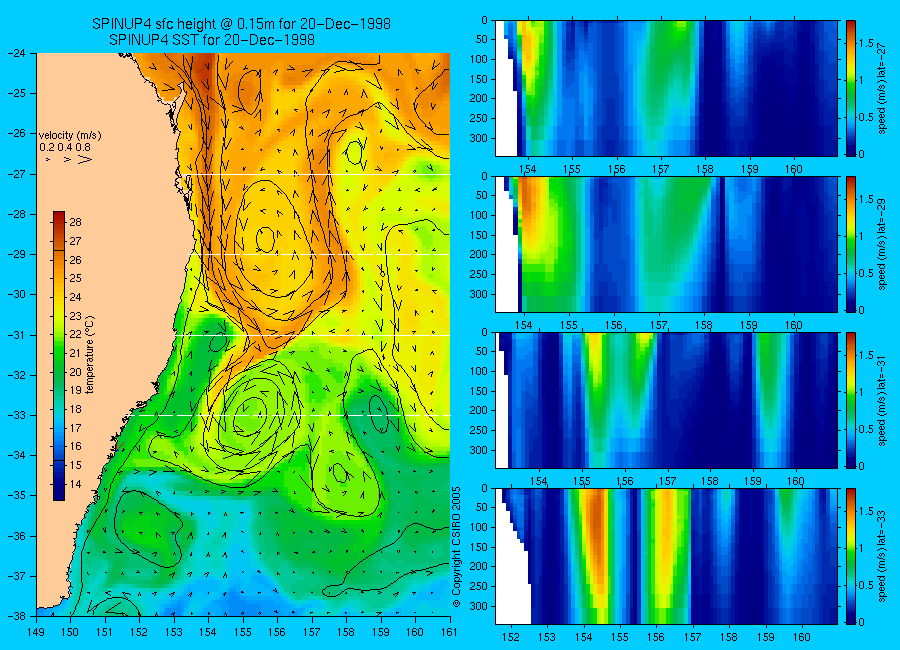Click the SST map's "149" longitude tick label
The image size is (900, 650).
coord(36,632)
